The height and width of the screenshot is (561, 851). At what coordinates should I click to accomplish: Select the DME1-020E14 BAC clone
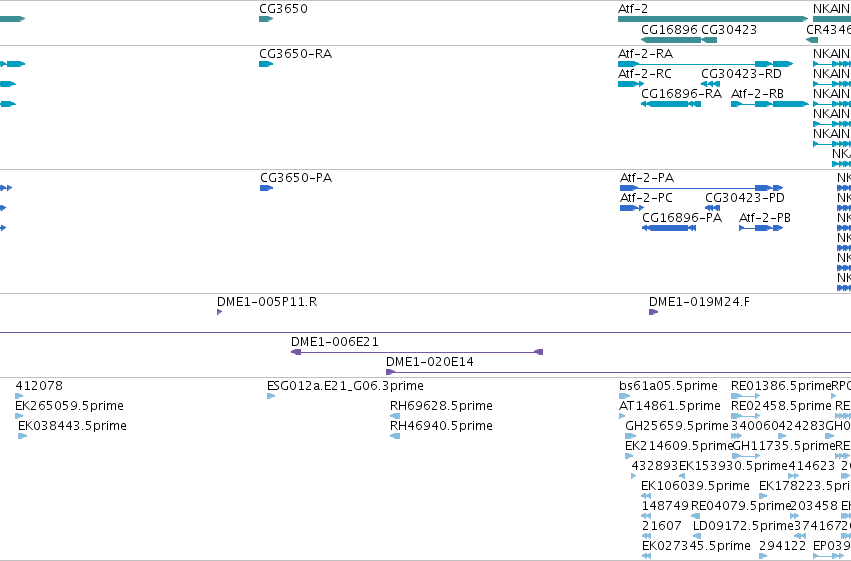pyautogui.click(x=618, y=372)
